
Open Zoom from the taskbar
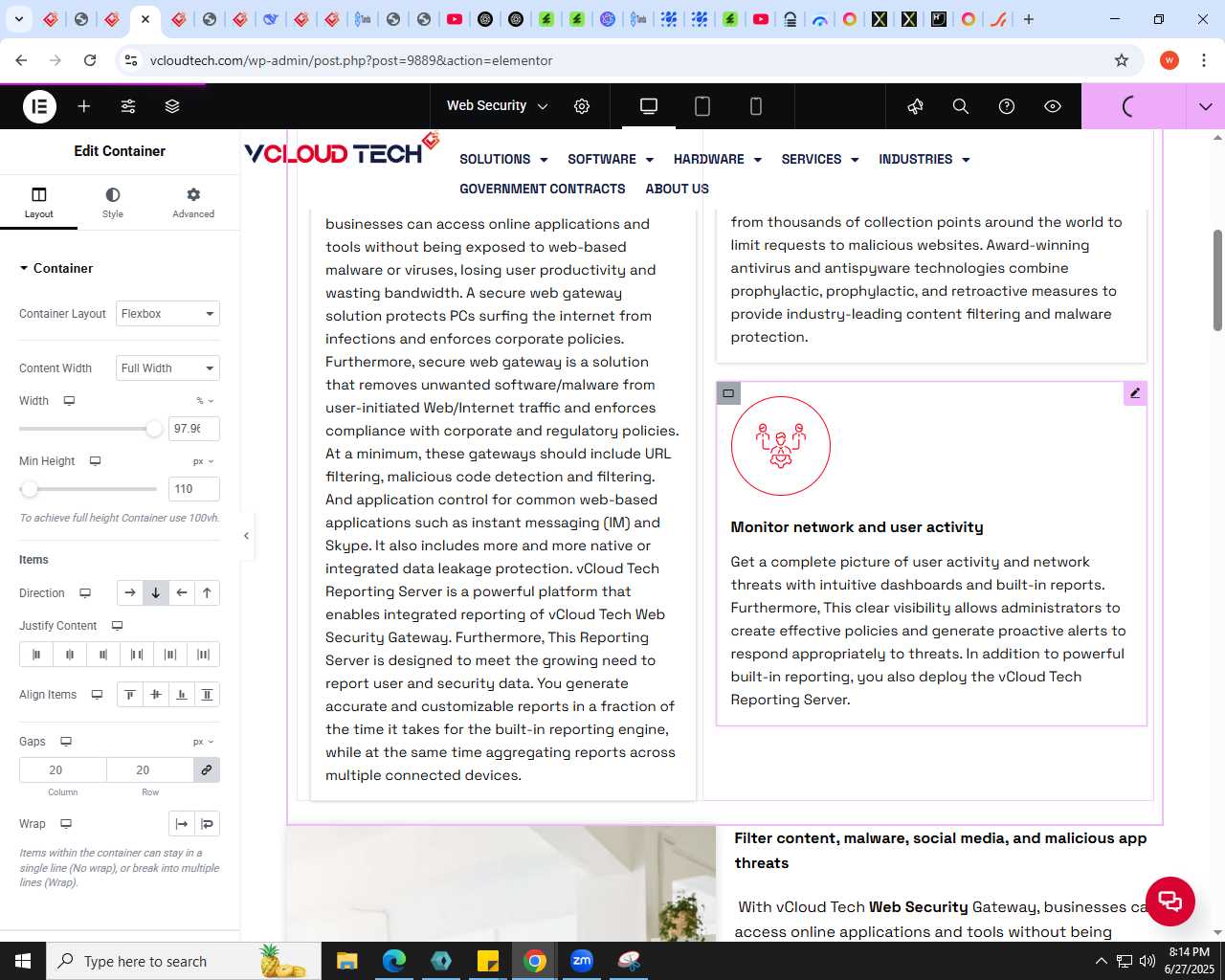582,961
